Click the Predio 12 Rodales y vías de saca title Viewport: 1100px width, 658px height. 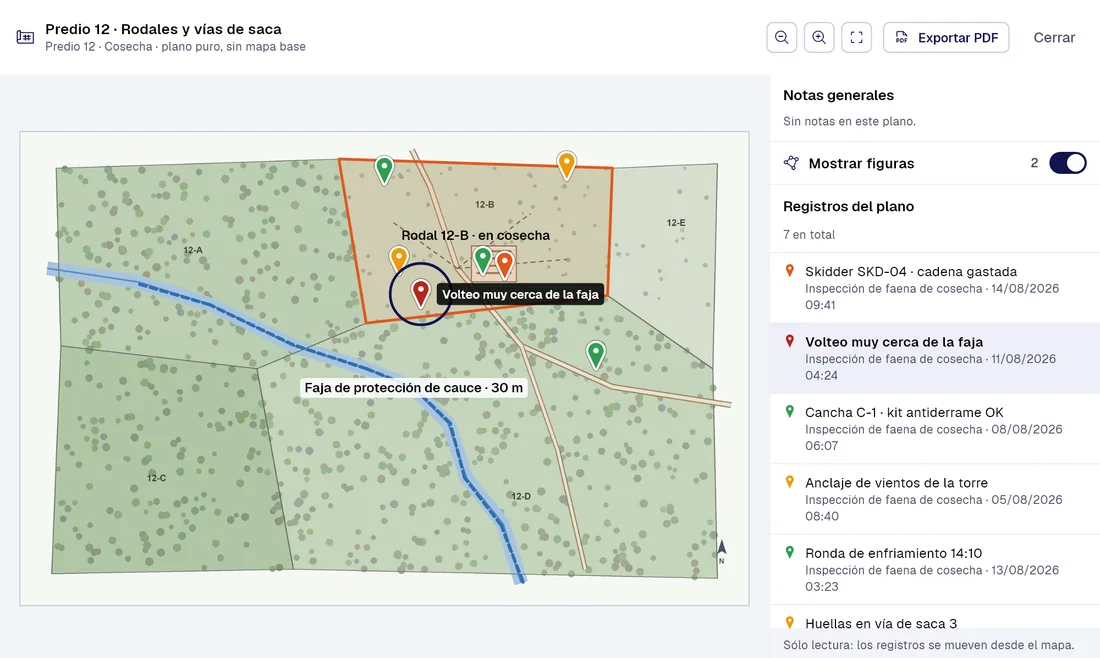click(163, 29)
